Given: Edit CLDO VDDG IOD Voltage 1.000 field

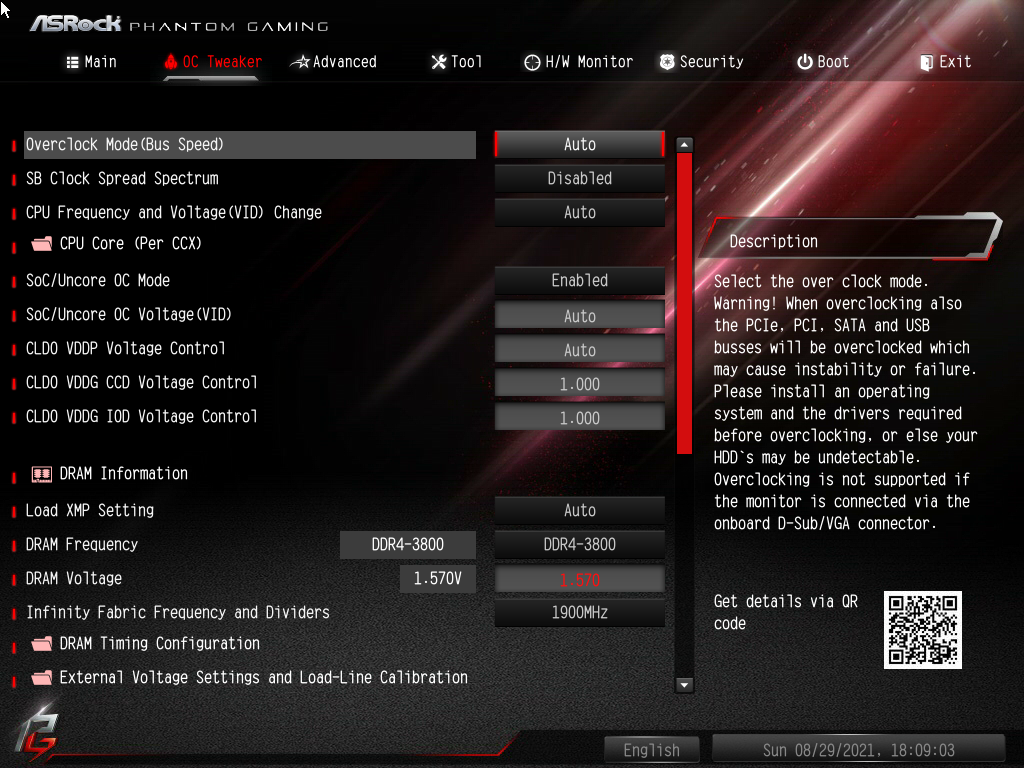Looking at the screenshot, I should pyautogui.click(x=580, y=417).
